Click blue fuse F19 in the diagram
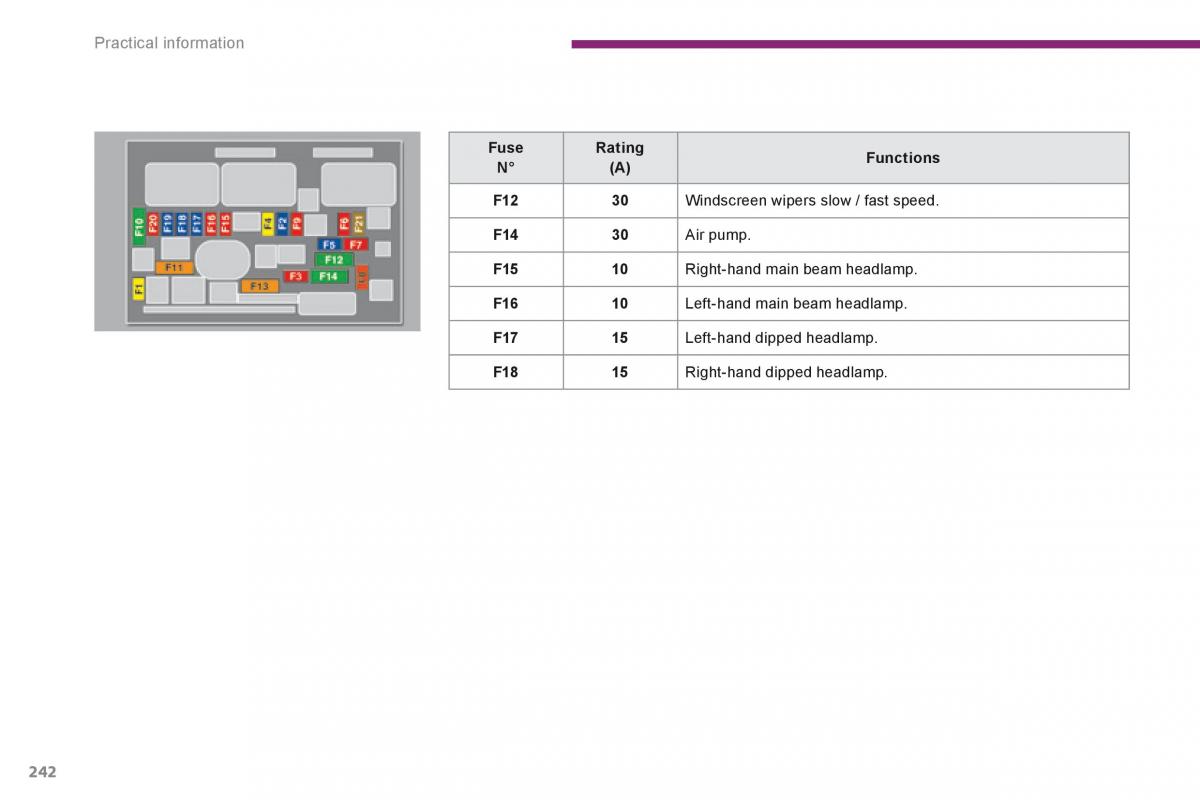Screen dimensions: 1200x800 (168, 224)
